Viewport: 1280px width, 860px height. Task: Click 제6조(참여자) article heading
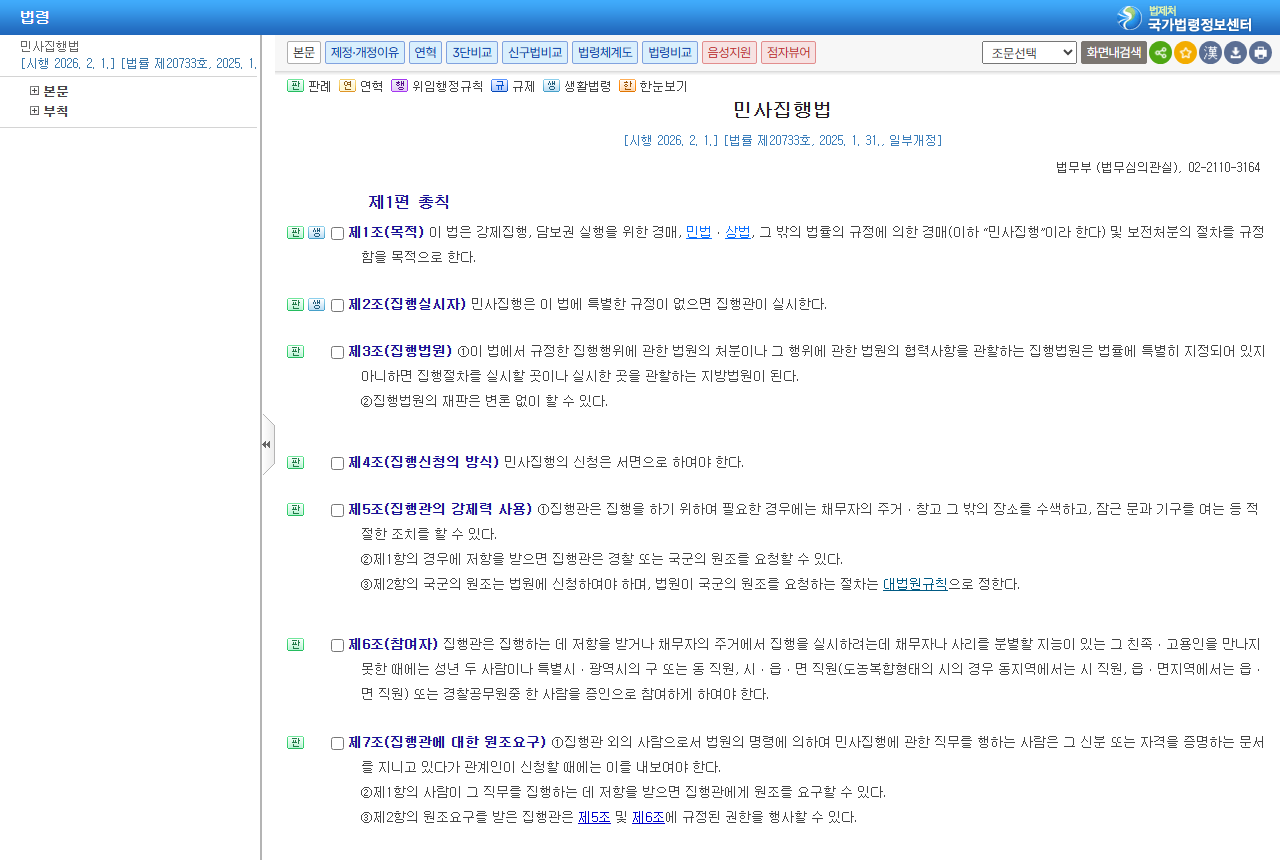pyautogui.click(x=393, y=644)
